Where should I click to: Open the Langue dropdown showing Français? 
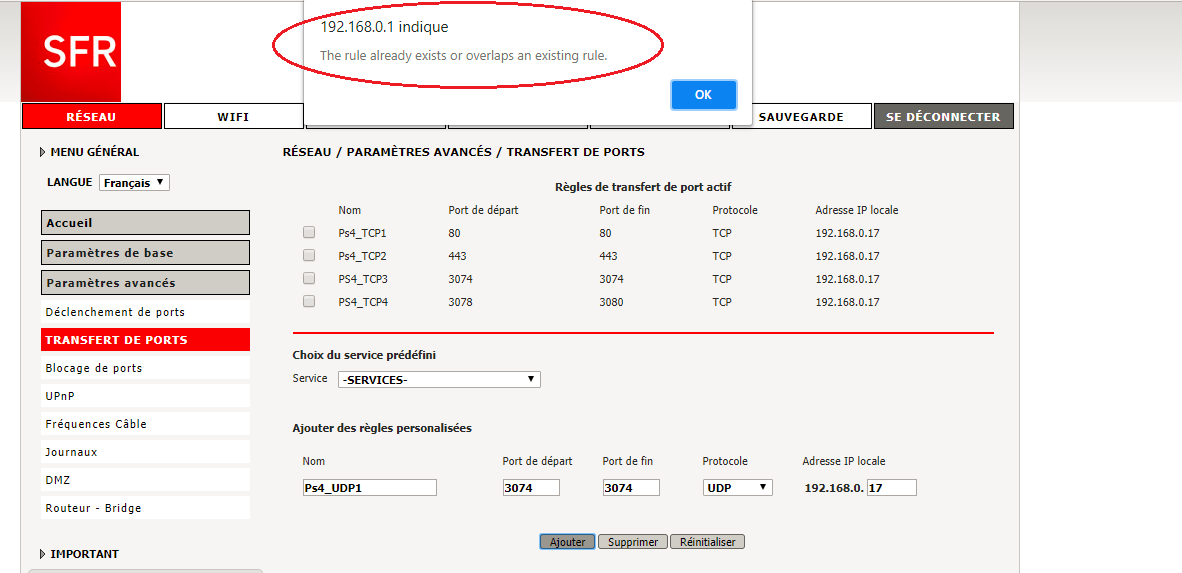(x=135, y=183)
